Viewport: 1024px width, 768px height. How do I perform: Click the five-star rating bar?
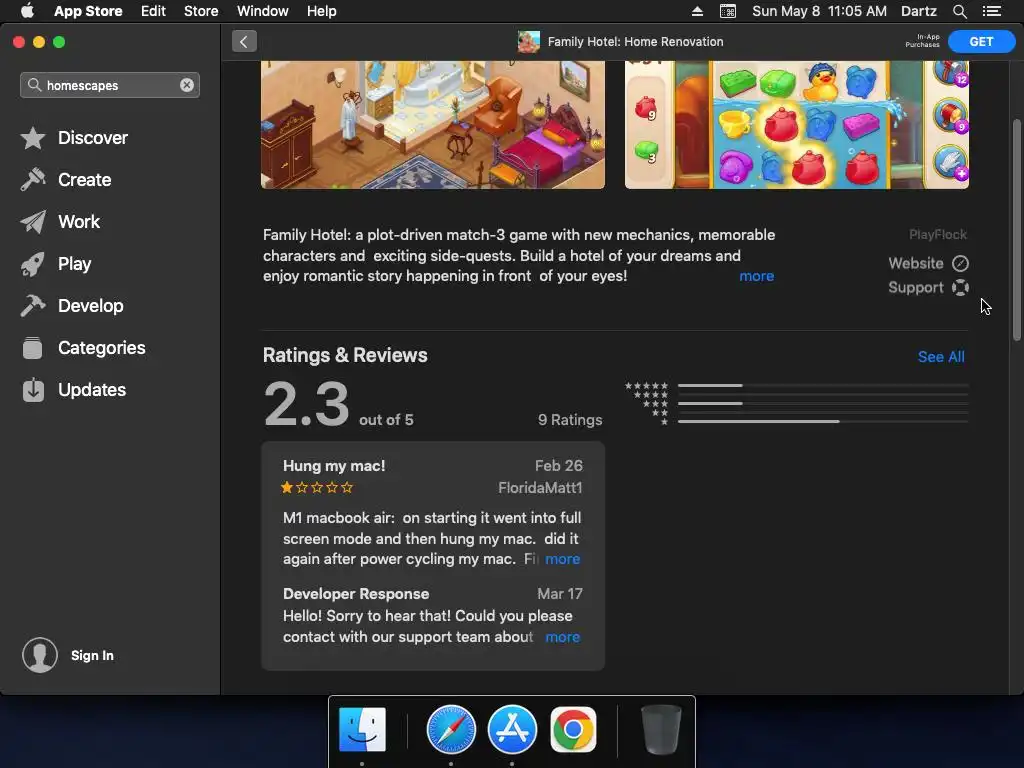tap(823, 385)
